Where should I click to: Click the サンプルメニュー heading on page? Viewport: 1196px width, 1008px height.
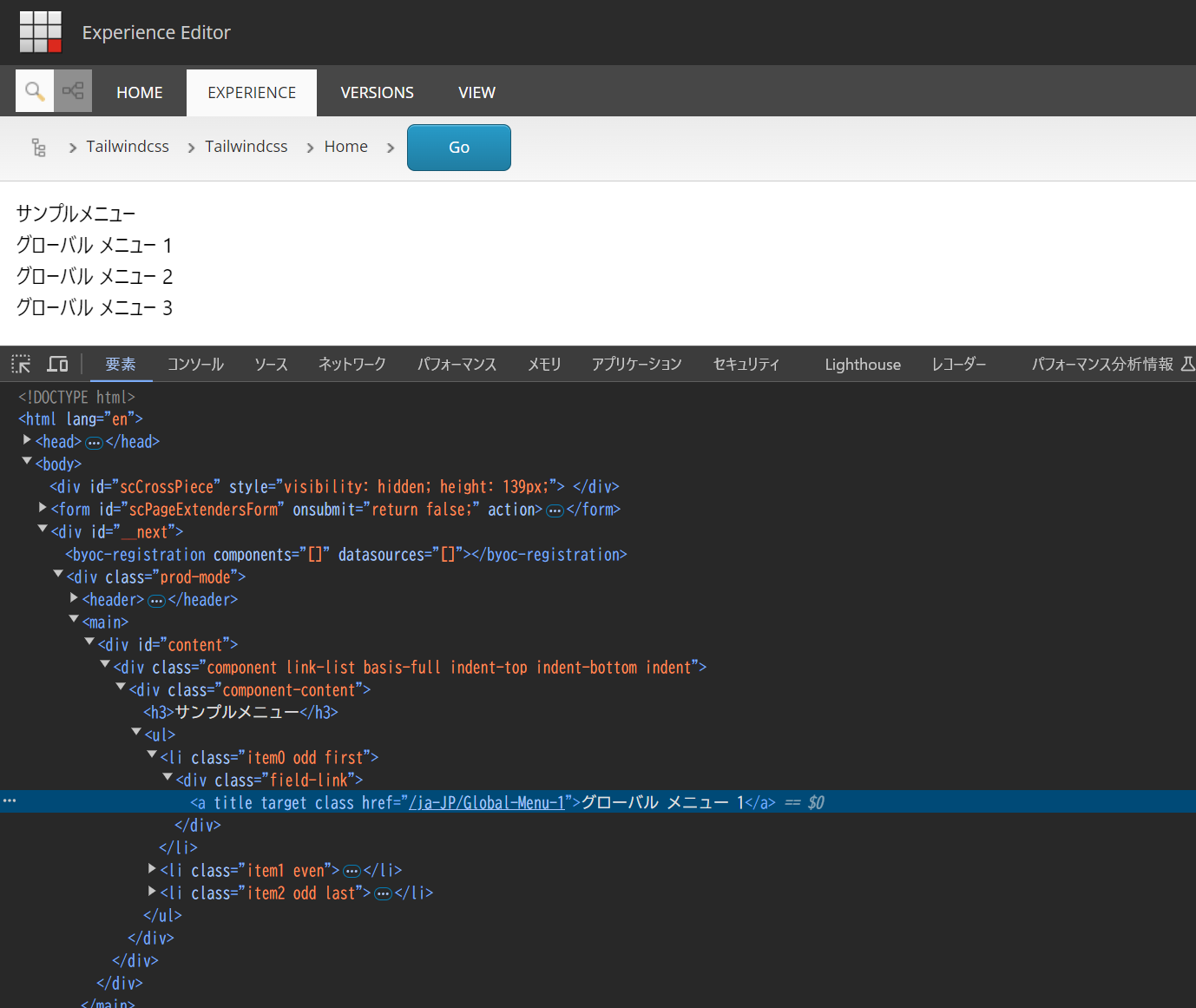[76, 214]
